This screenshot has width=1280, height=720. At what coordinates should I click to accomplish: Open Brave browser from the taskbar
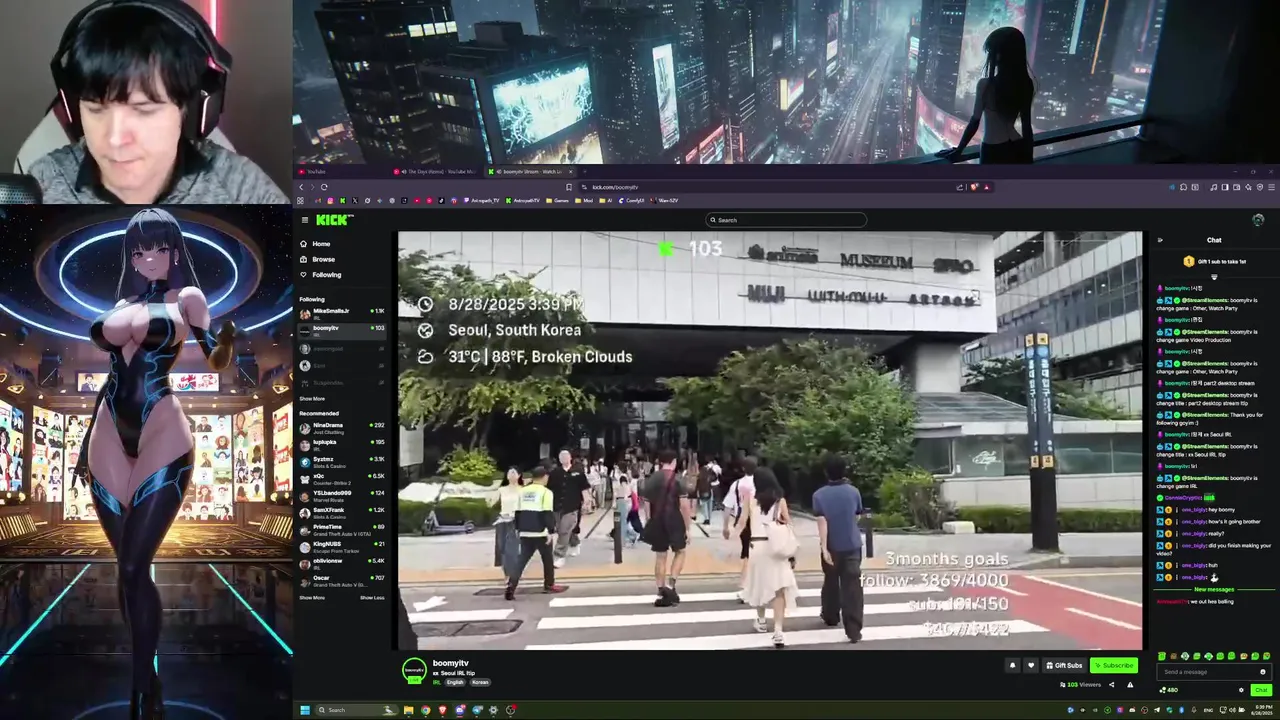(443, 710)
